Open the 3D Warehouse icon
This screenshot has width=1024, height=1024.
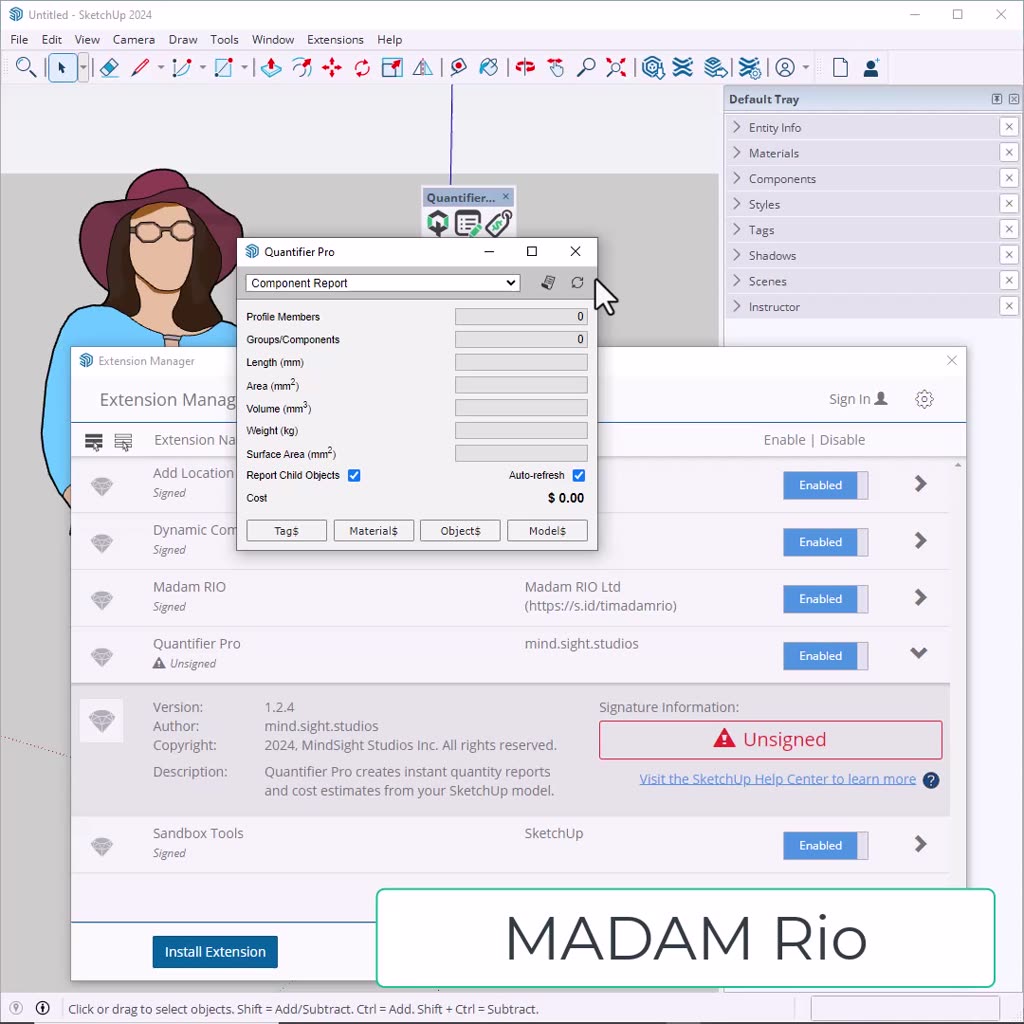click(652, 67)
